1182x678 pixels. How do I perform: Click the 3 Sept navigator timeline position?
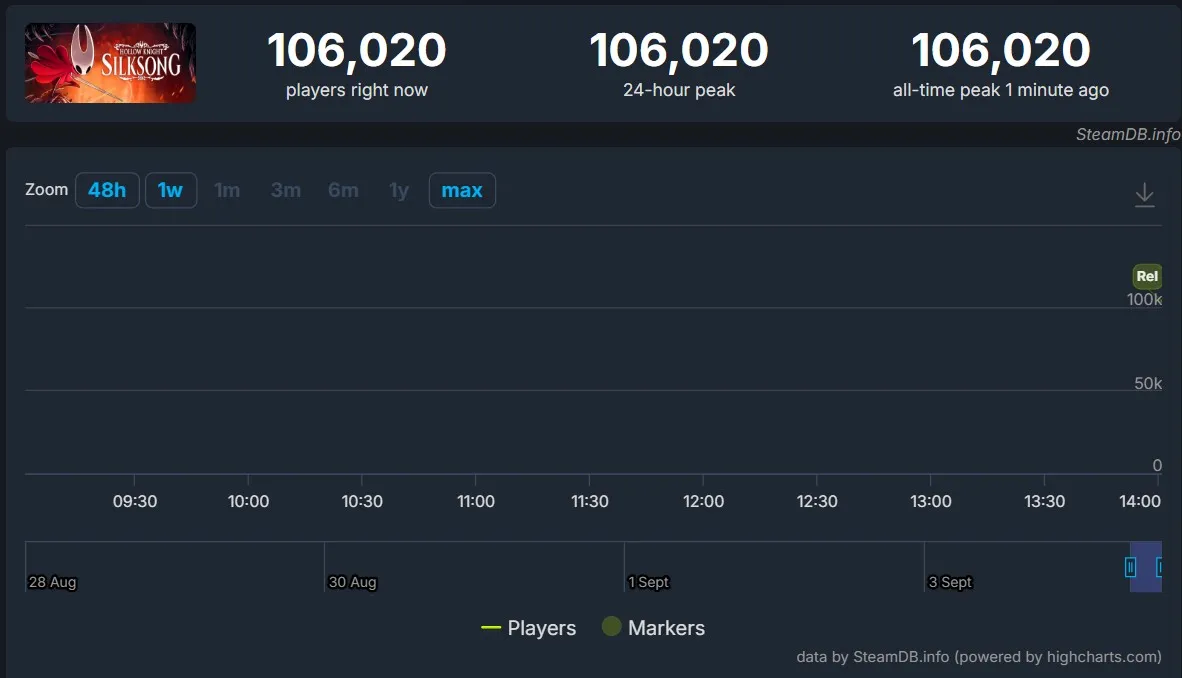tap(950, 582)
